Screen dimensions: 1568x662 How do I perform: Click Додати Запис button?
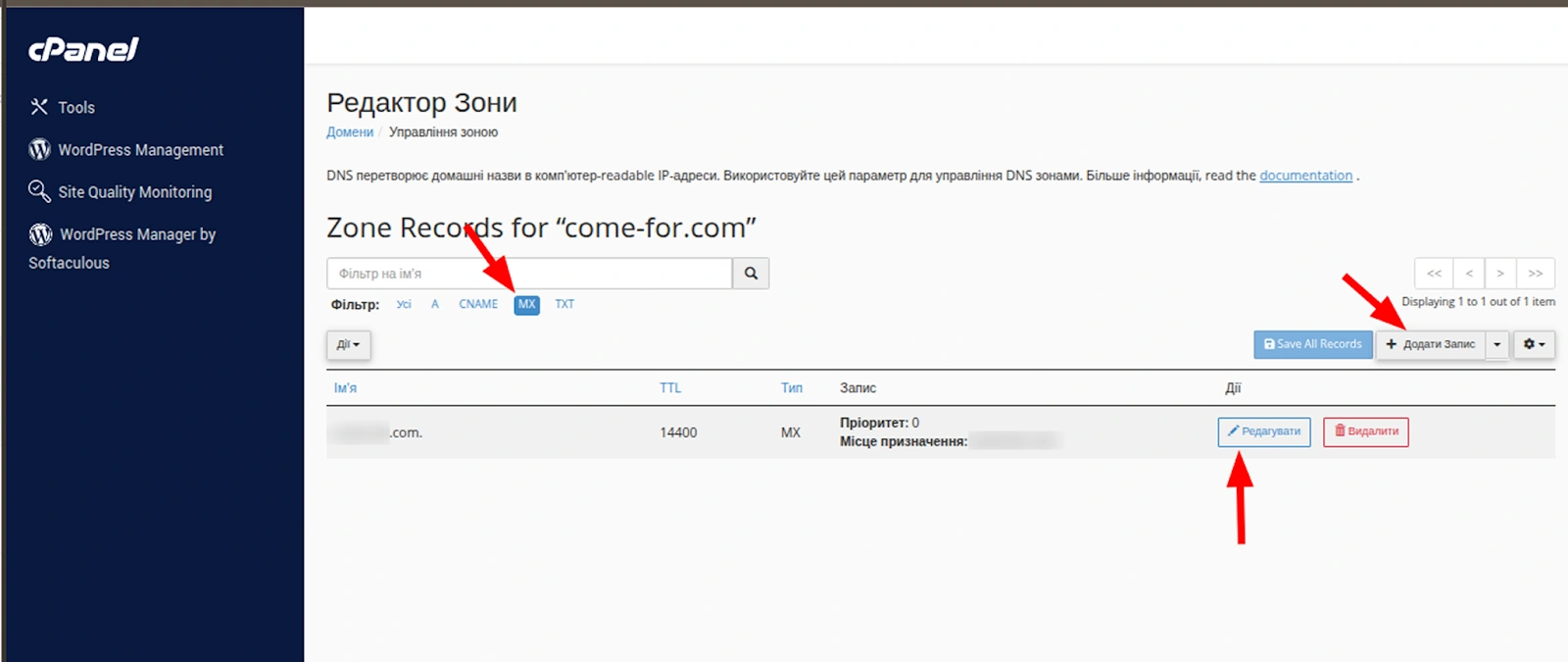tap(1431, 344)
